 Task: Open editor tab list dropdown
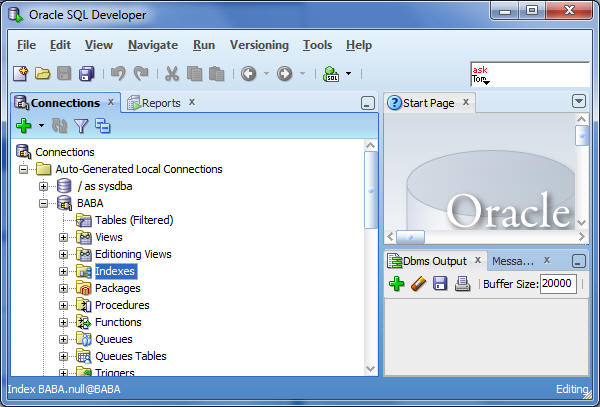pyautogui.click(x=579, y=102)
